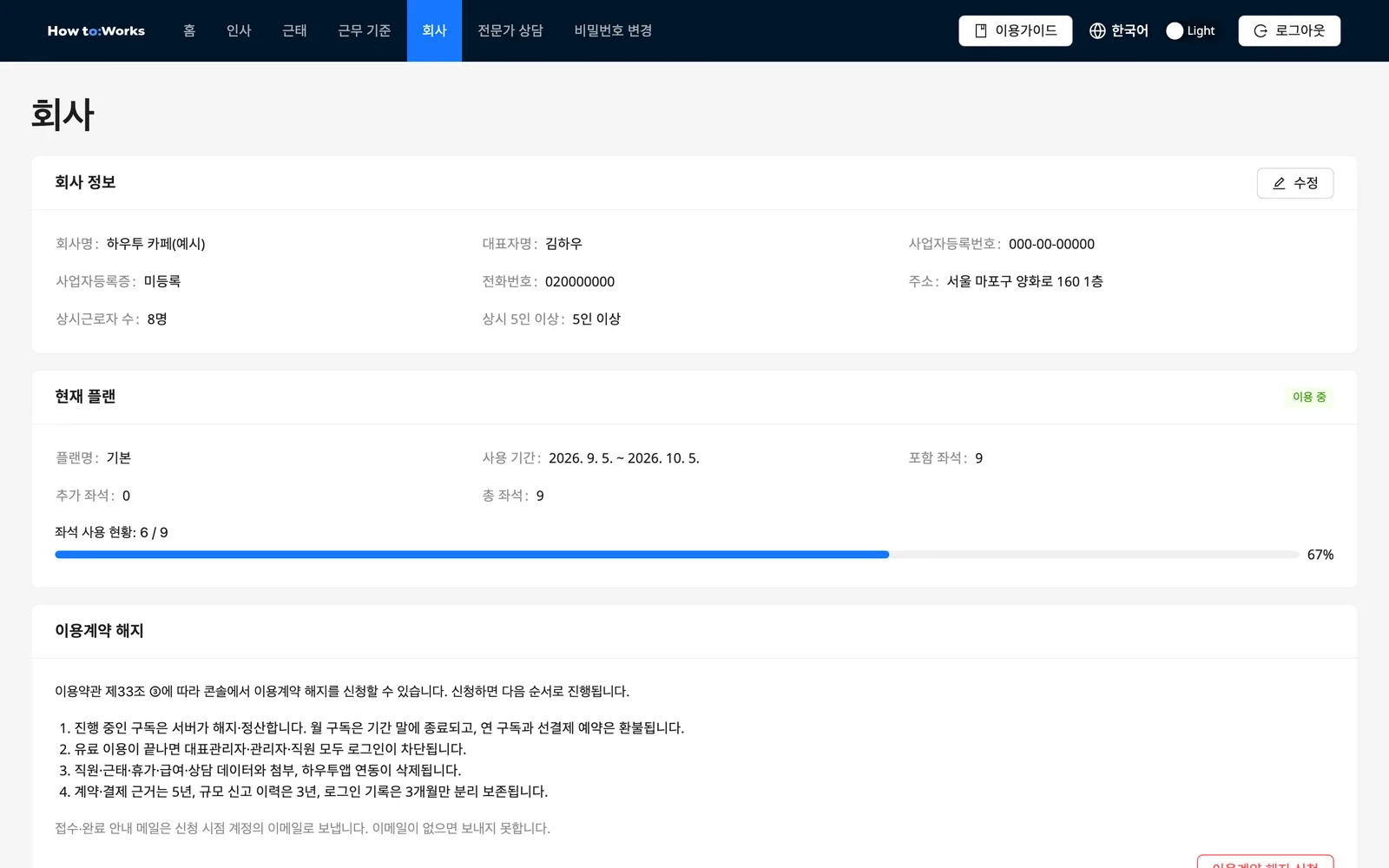Click company name 하우투 카페(예시)

156,244
